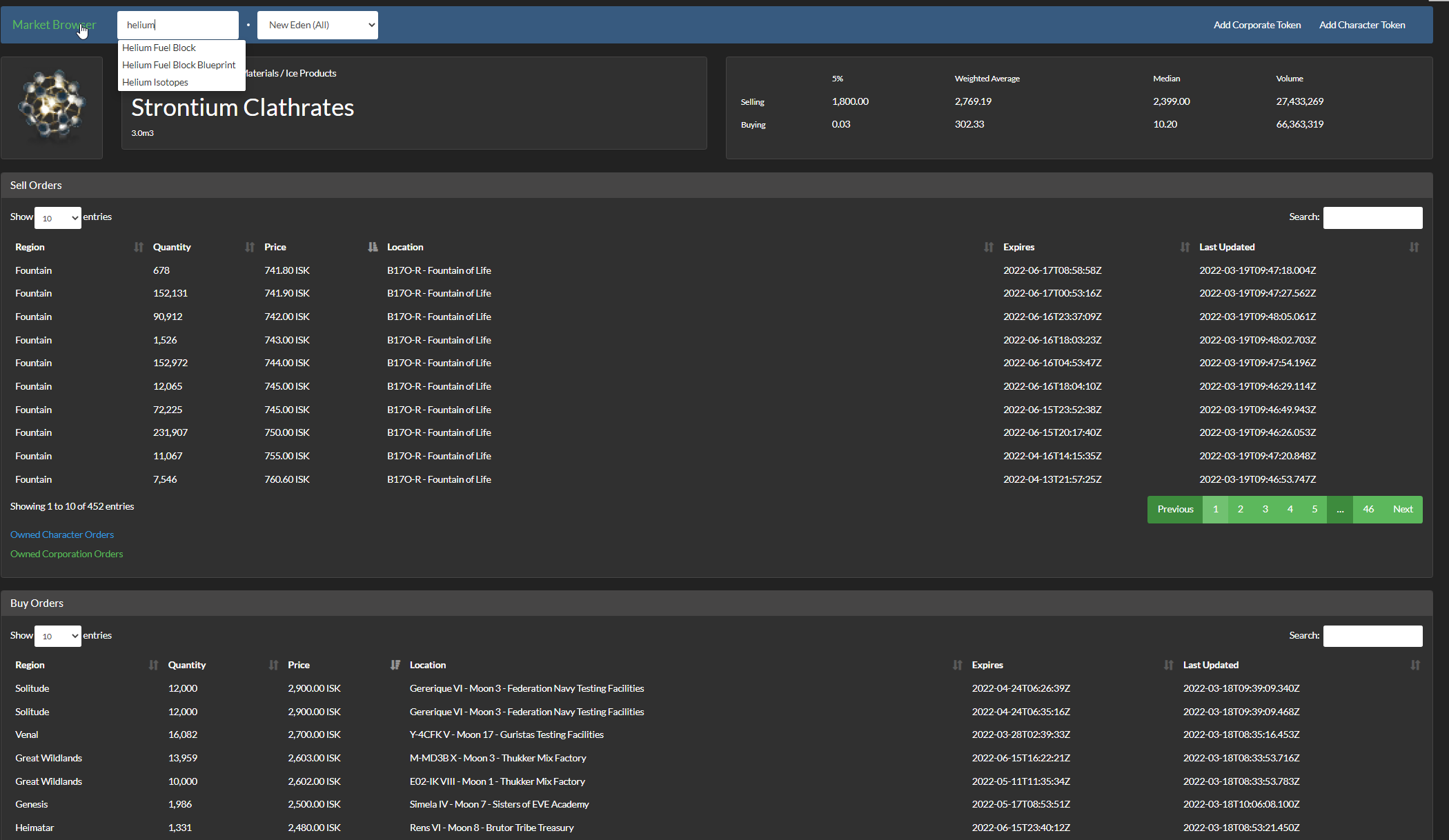The image size is (1449, 840).
Task: Click buy price 2,700.00 ISK
Action: point(314,734)
